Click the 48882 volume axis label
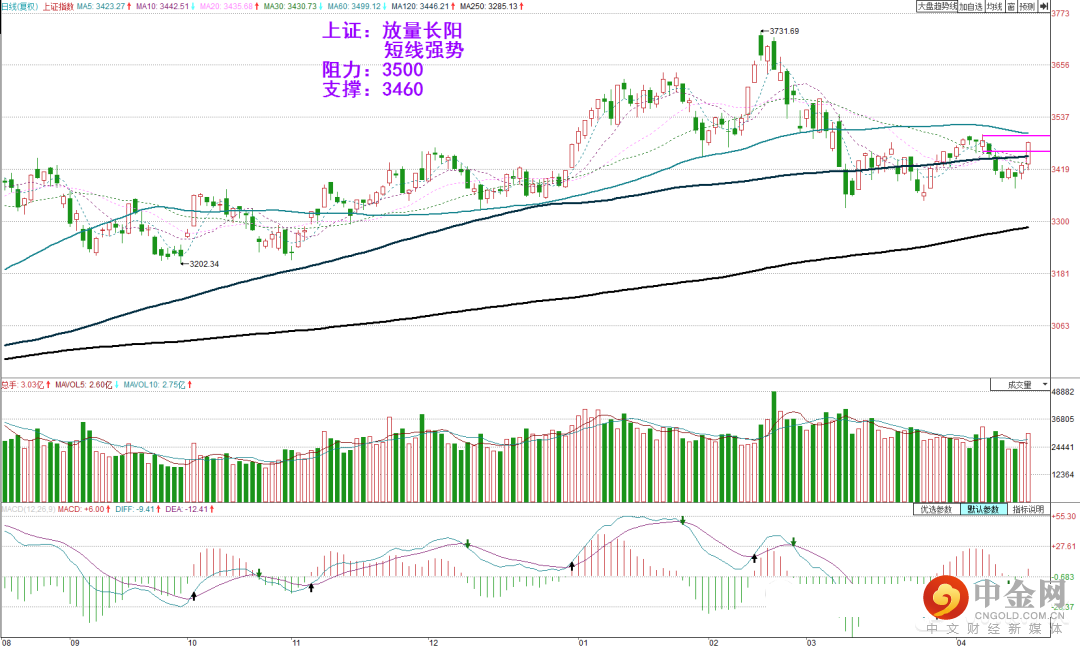1080x647 pixels. (x=1063, y=392)
